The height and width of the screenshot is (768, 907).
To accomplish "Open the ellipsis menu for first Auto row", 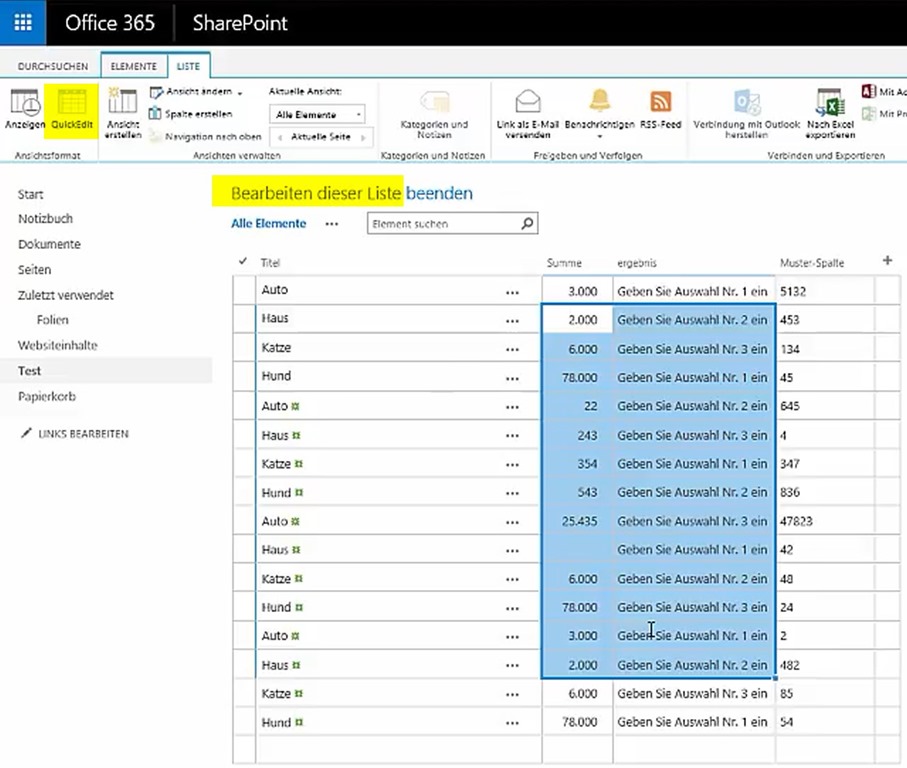I will click(x=513, y=293).
